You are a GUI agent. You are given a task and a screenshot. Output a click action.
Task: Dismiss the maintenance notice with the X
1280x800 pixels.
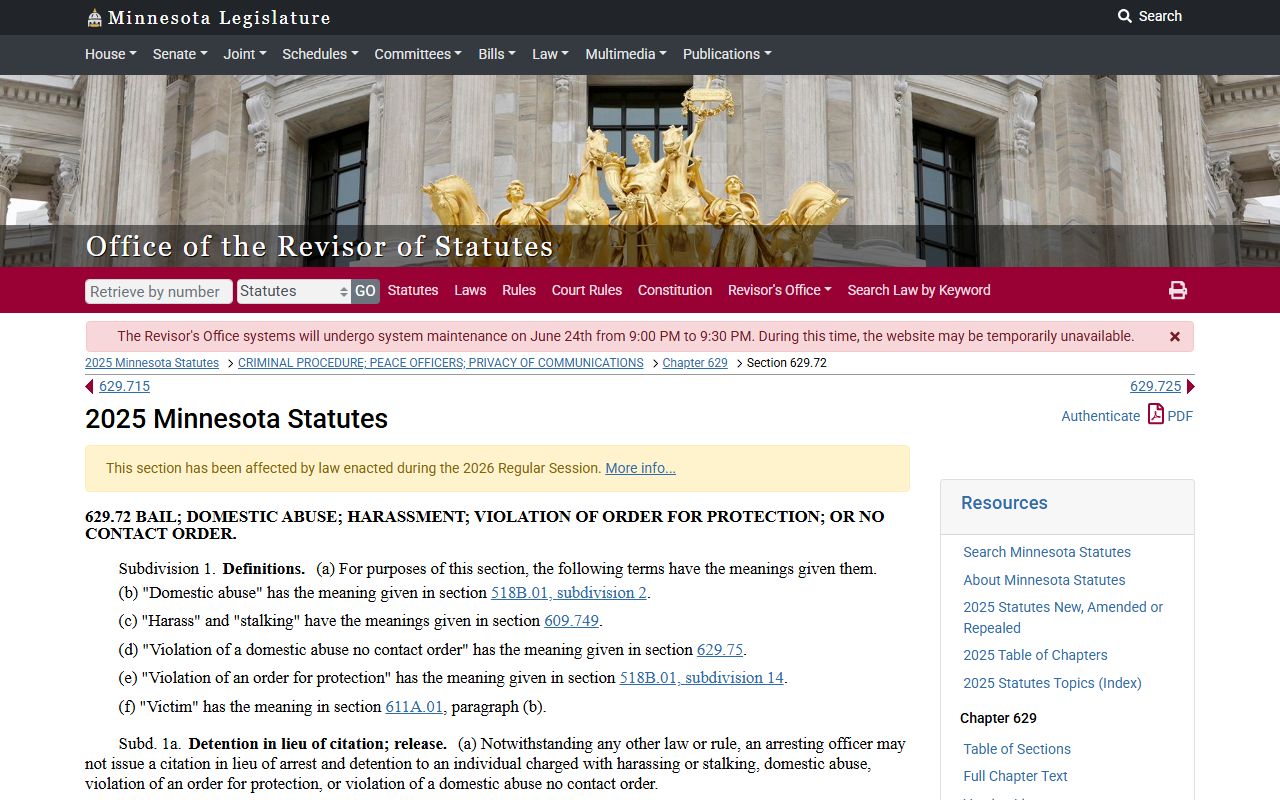(1175, 337)
